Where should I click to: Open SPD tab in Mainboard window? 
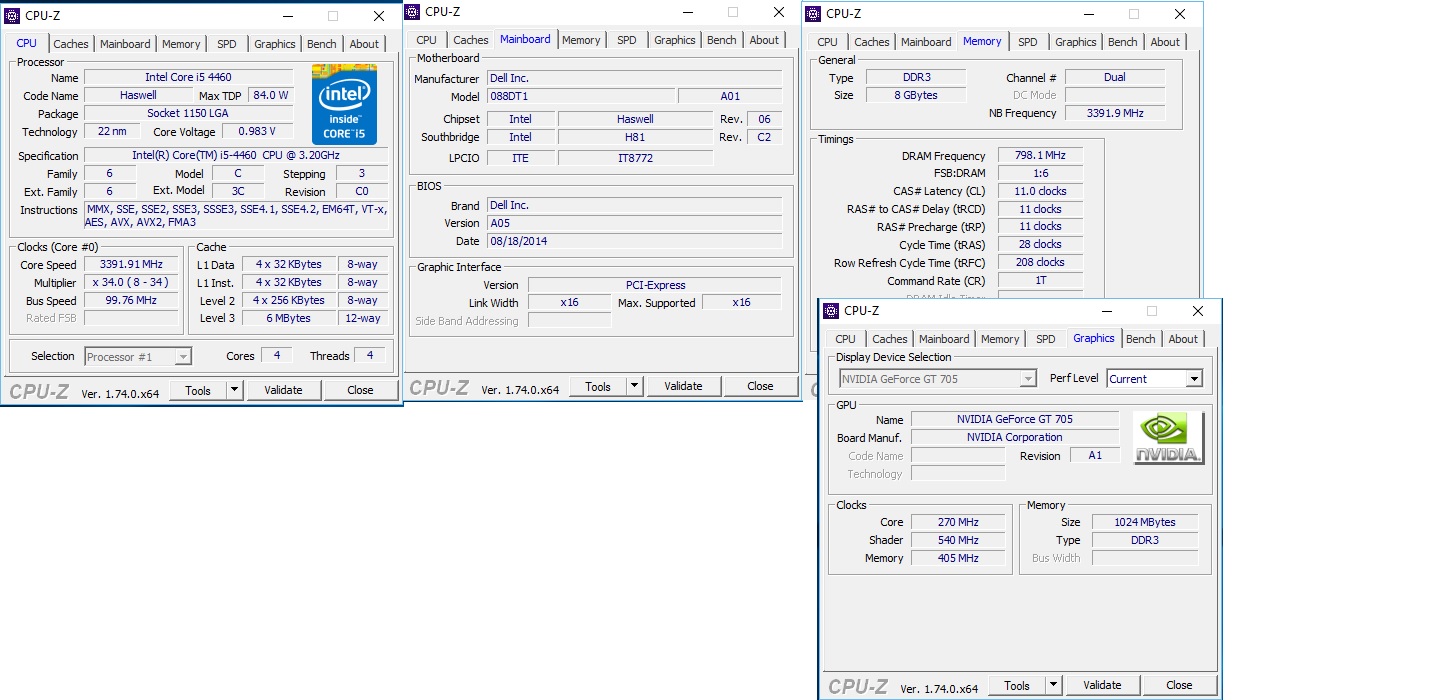point(627,40)
